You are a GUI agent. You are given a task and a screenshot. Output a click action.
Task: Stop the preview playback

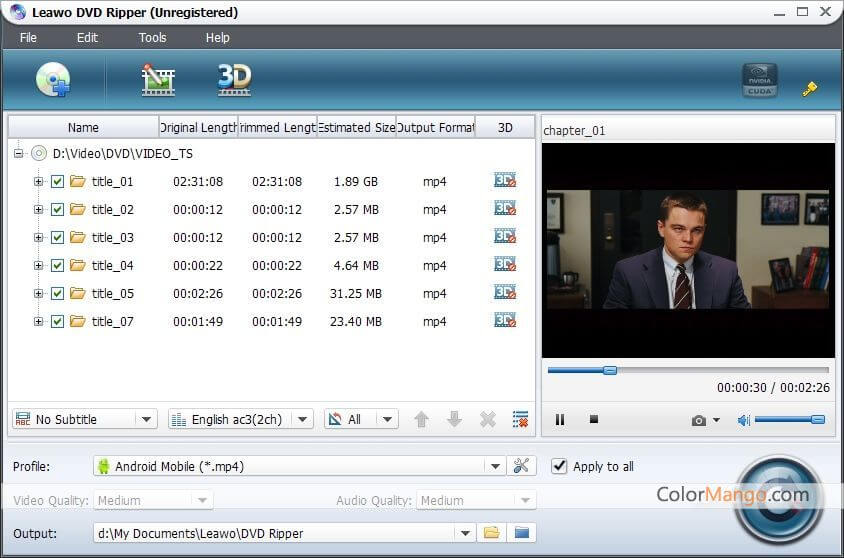[593, 420]
